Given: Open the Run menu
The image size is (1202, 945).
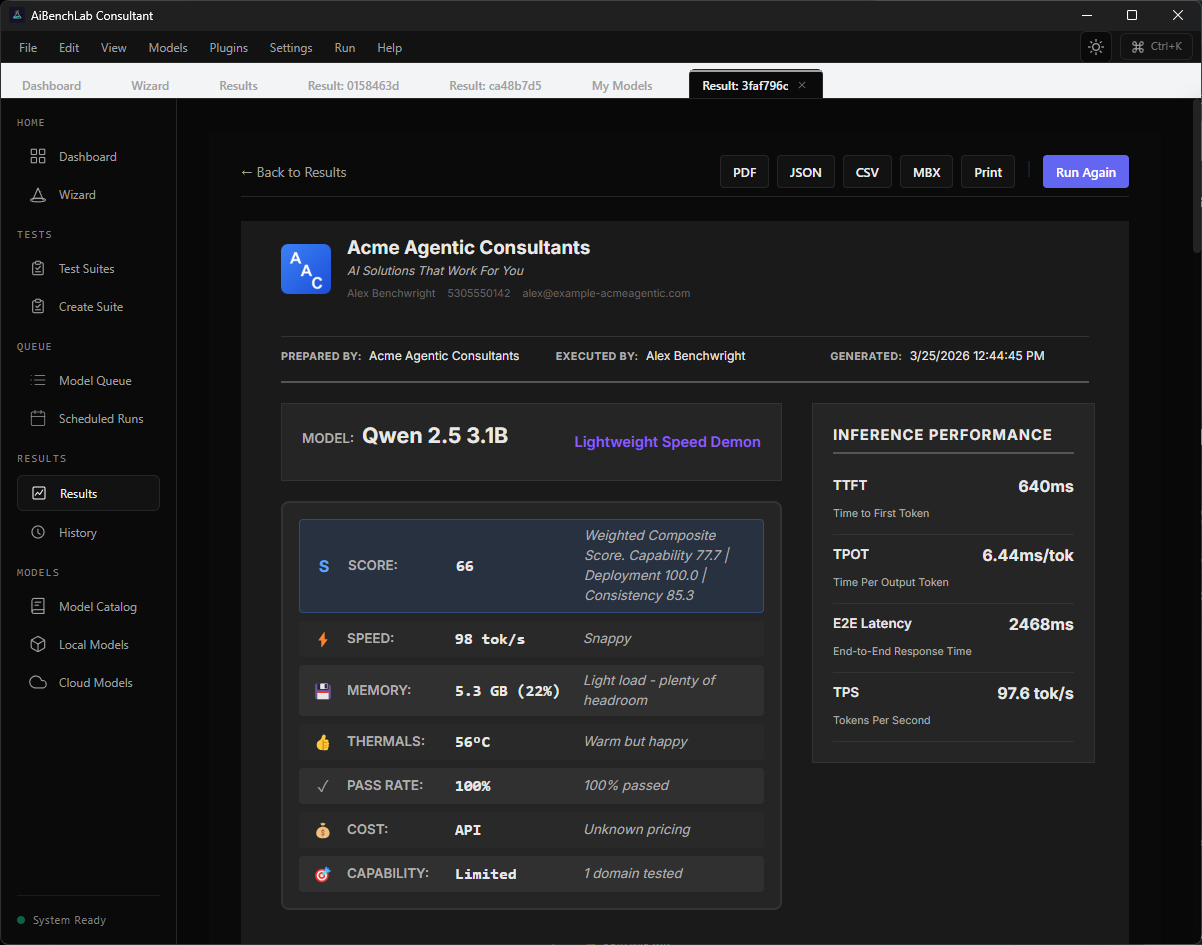Looking at the screenshot, I should click(x=345, y=47).
